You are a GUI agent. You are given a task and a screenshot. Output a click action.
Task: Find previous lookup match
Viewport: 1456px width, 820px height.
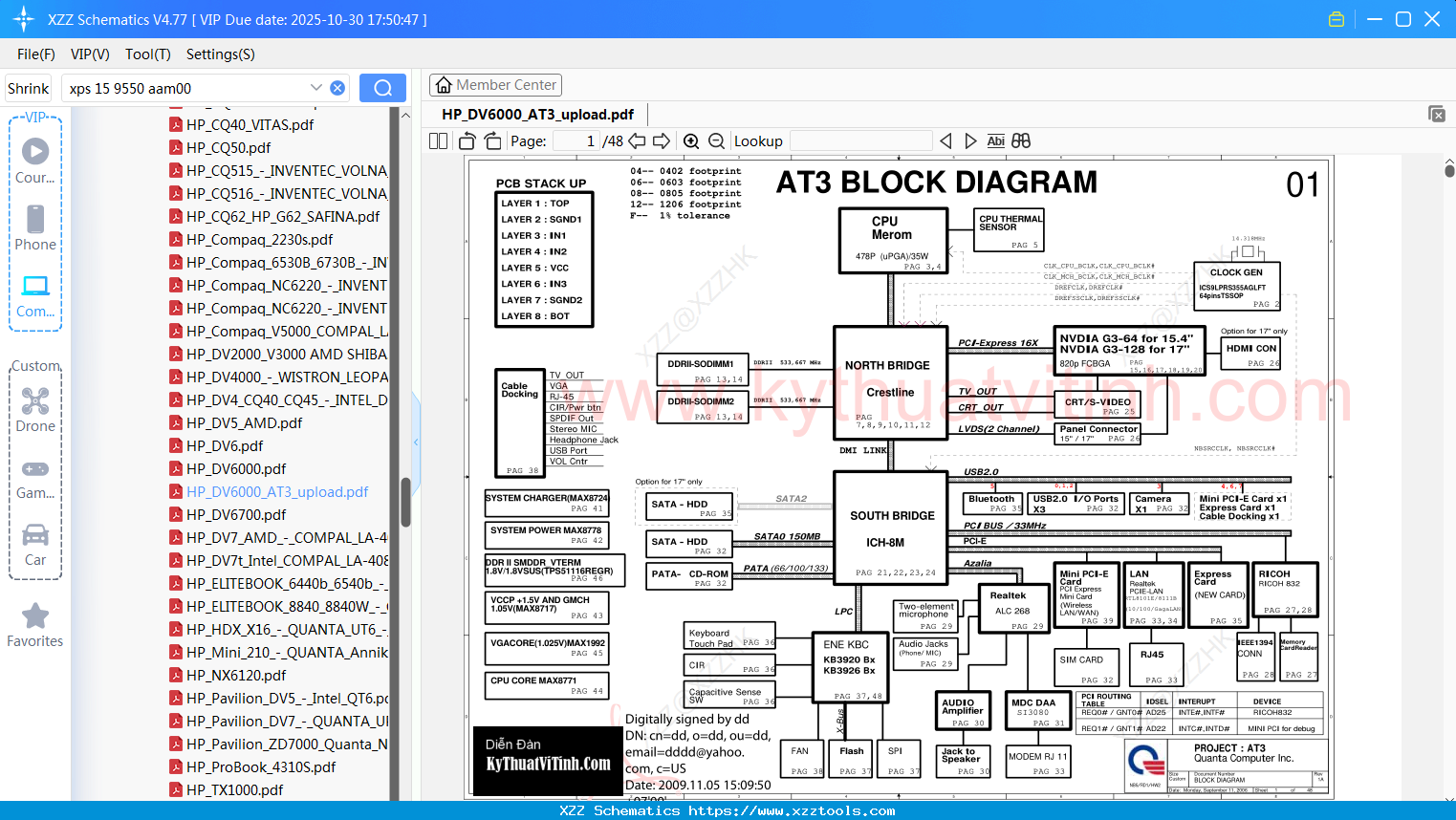point(945,140)
